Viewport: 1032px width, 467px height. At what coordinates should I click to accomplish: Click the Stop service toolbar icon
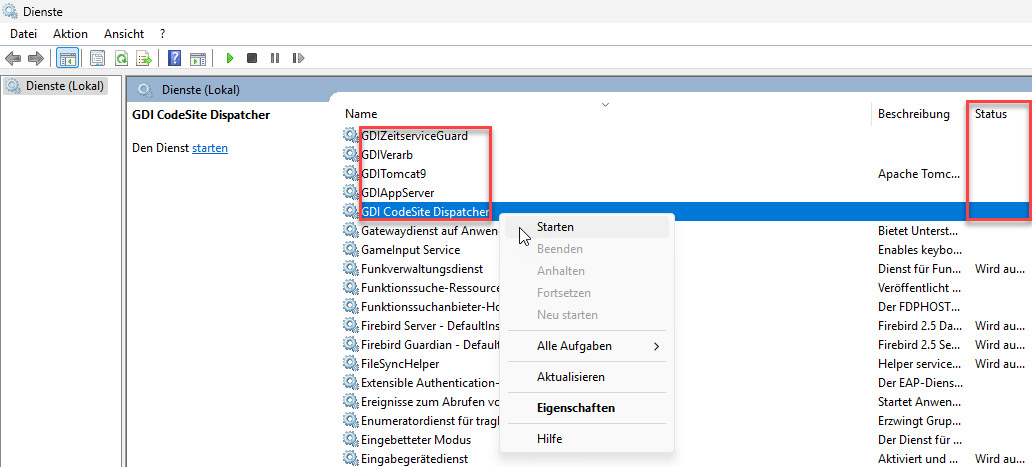252,59
